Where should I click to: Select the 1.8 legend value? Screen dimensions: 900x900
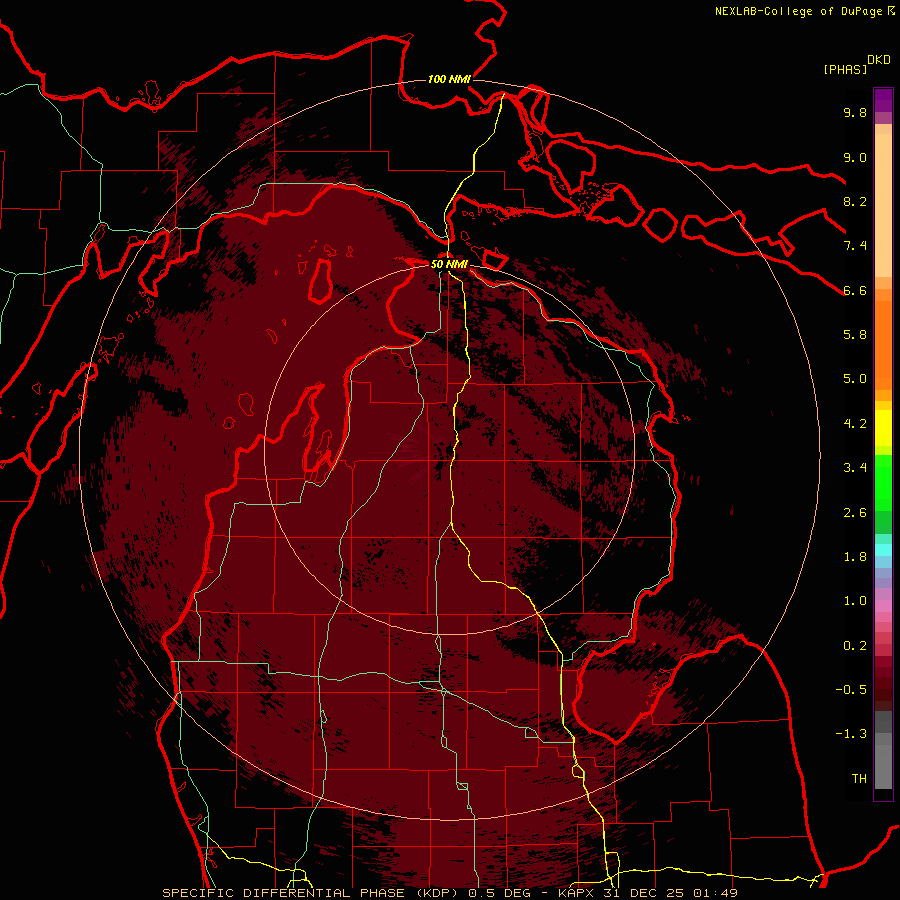[x=855, y=557]
